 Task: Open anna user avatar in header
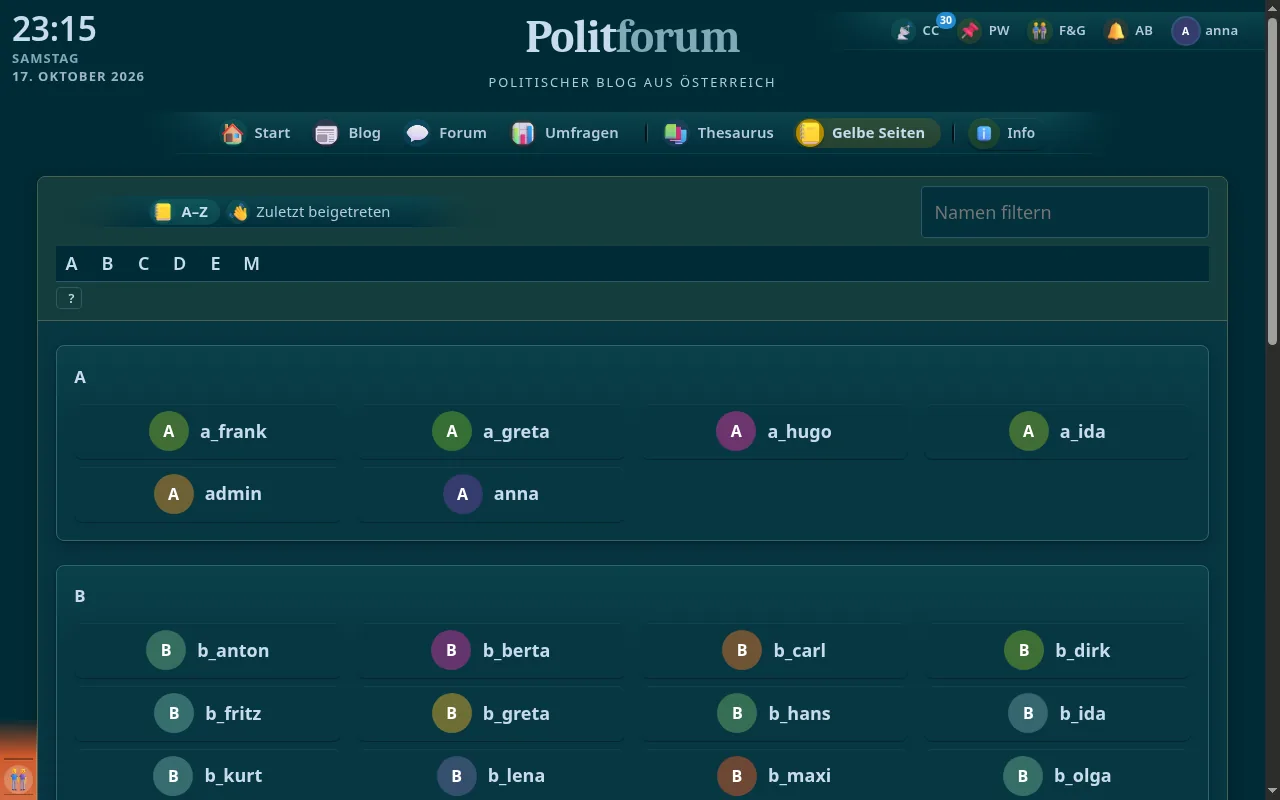(1186, 31)
